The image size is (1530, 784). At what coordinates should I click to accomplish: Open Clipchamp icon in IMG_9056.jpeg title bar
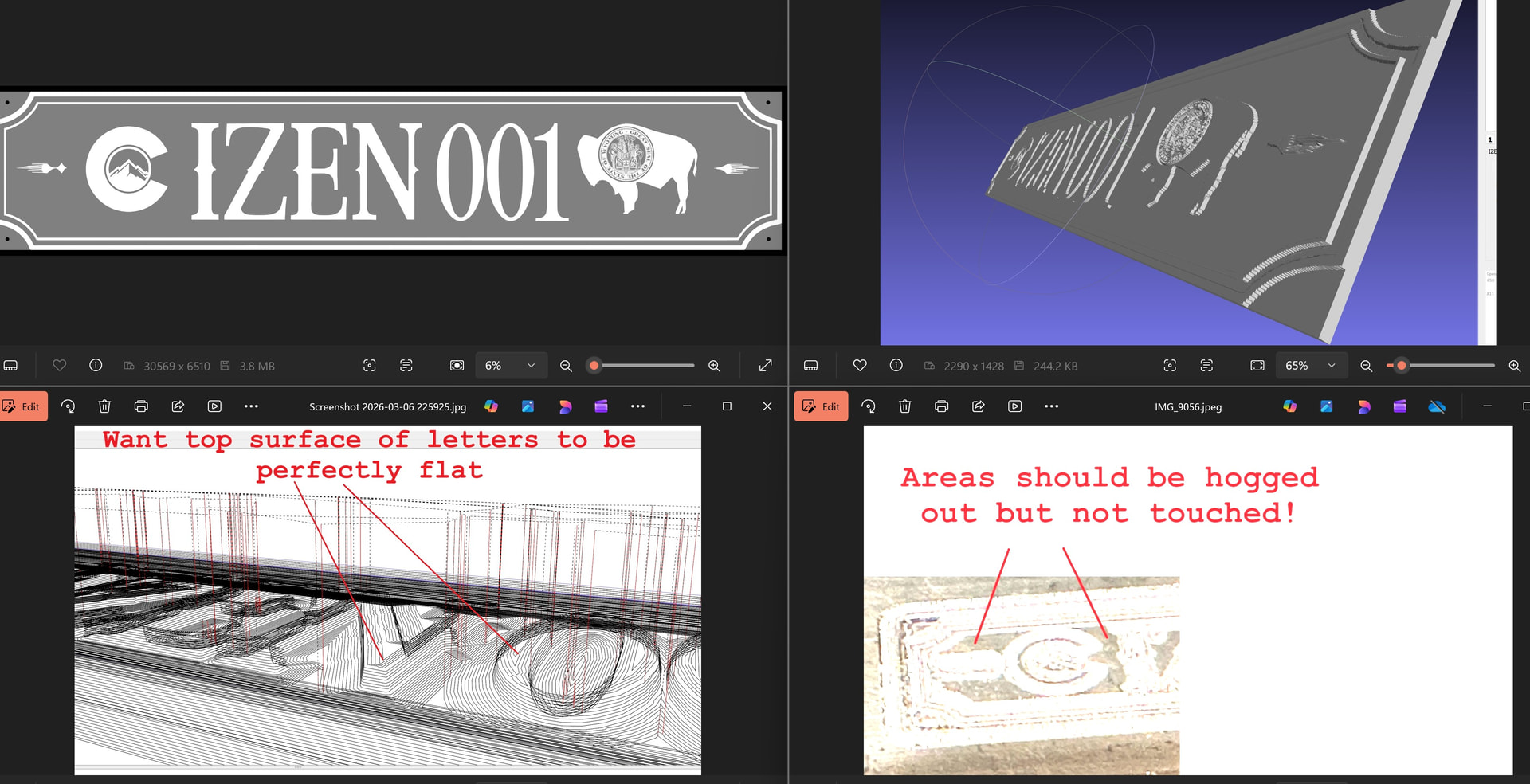(1400, 406)
